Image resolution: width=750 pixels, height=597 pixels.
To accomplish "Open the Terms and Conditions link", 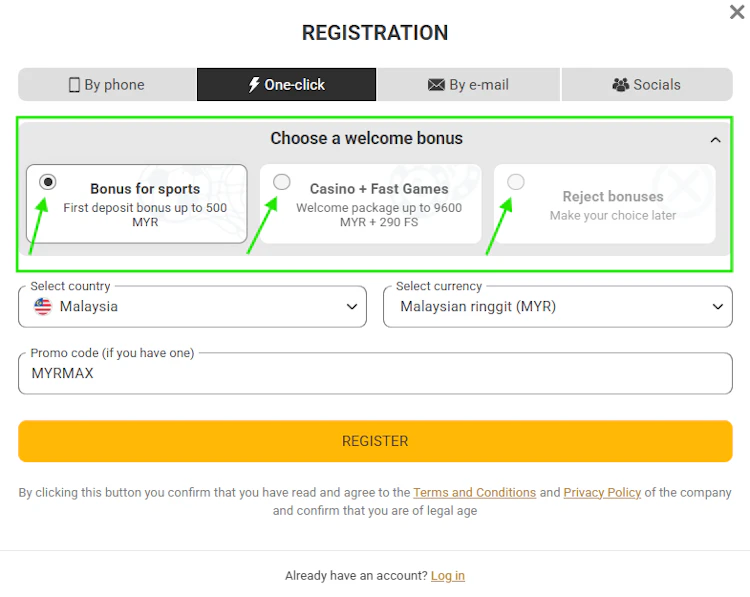I will [474, 493].
